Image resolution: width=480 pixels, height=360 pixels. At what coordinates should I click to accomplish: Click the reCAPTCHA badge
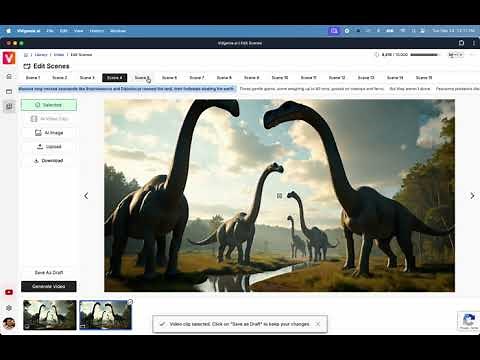click(469, 321)
